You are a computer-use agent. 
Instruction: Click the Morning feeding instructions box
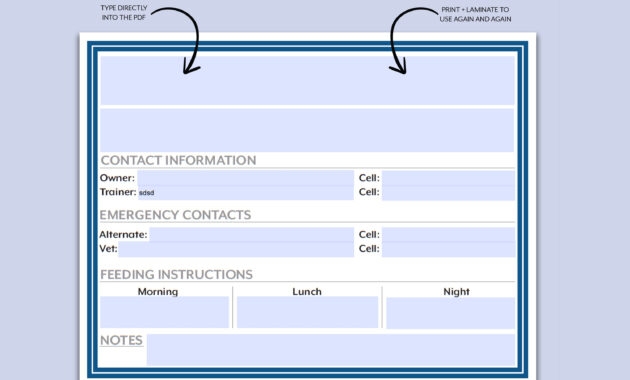(164, 312)
